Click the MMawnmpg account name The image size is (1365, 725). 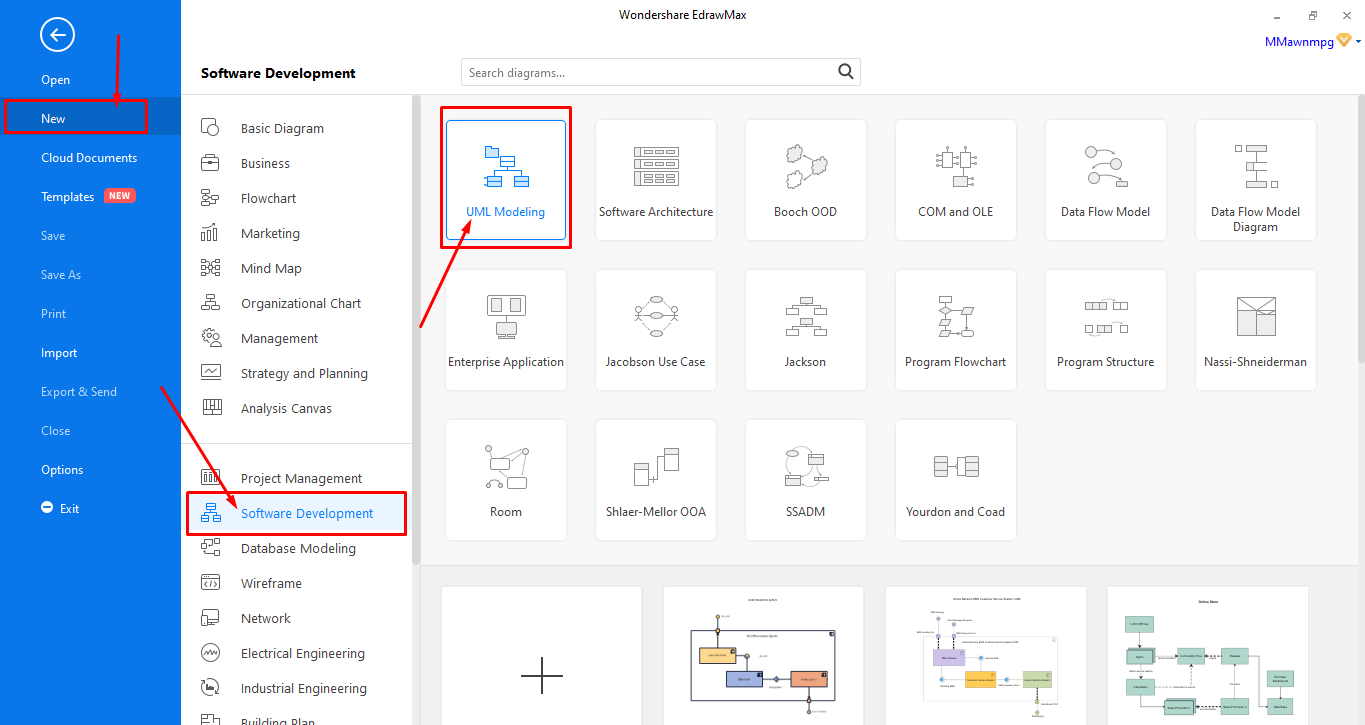1299,42
